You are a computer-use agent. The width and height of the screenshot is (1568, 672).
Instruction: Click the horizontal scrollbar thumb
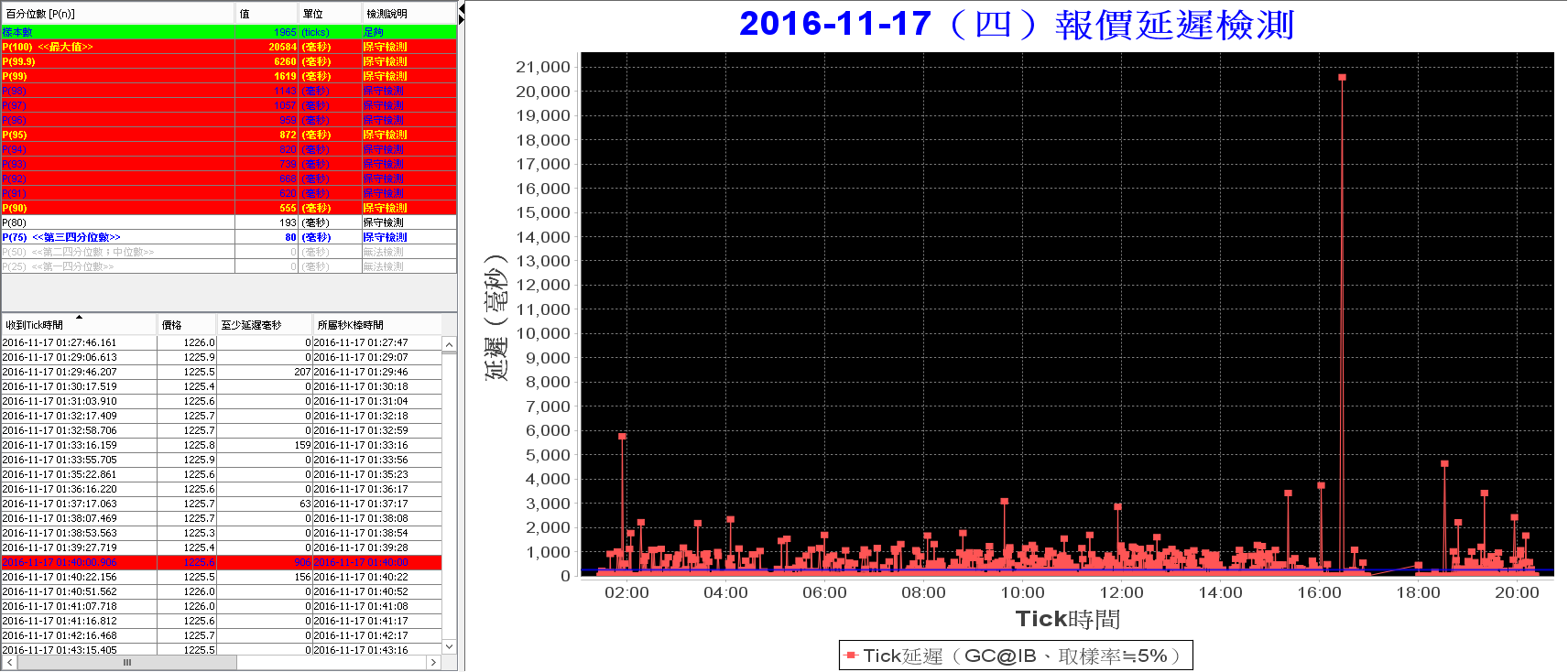[x=127, y=662]
